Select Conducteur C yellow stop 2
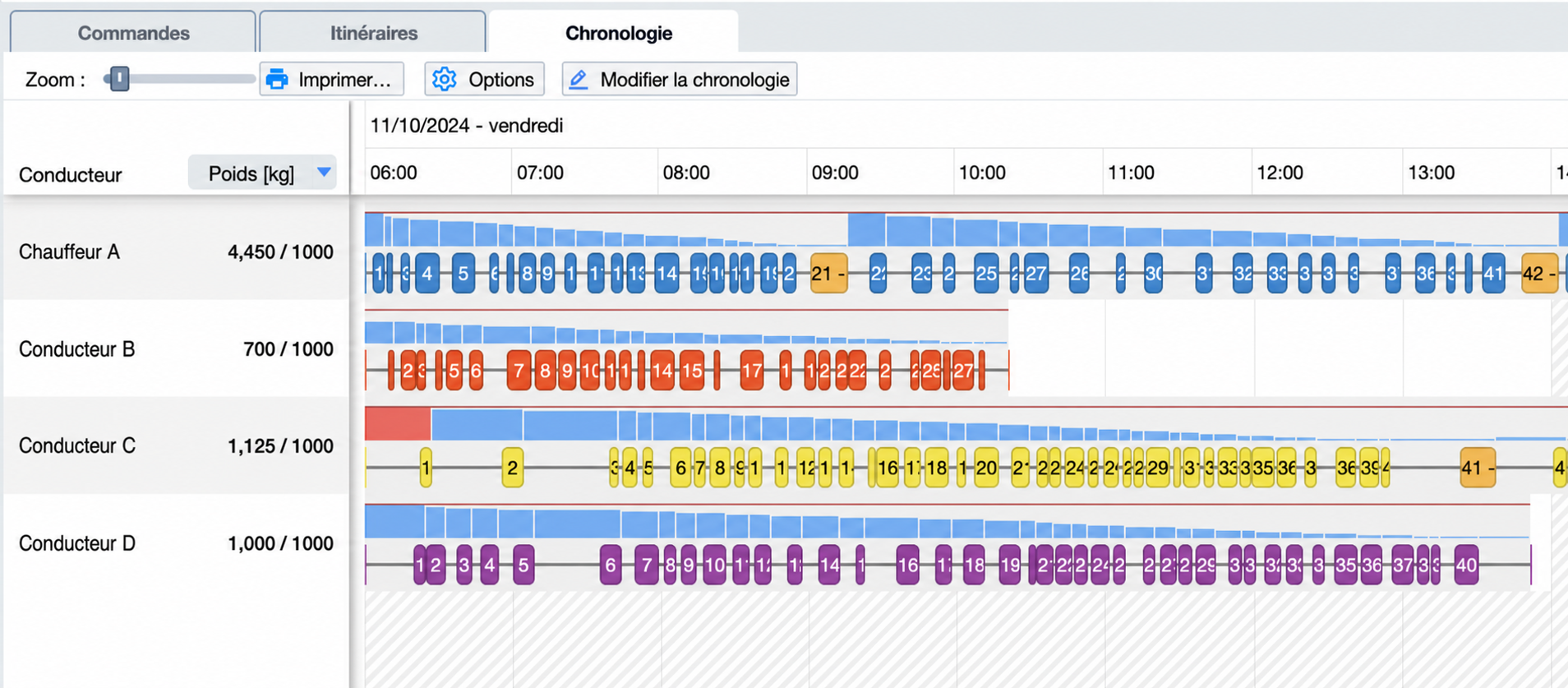1568x688 pixels. pos(512,468)
